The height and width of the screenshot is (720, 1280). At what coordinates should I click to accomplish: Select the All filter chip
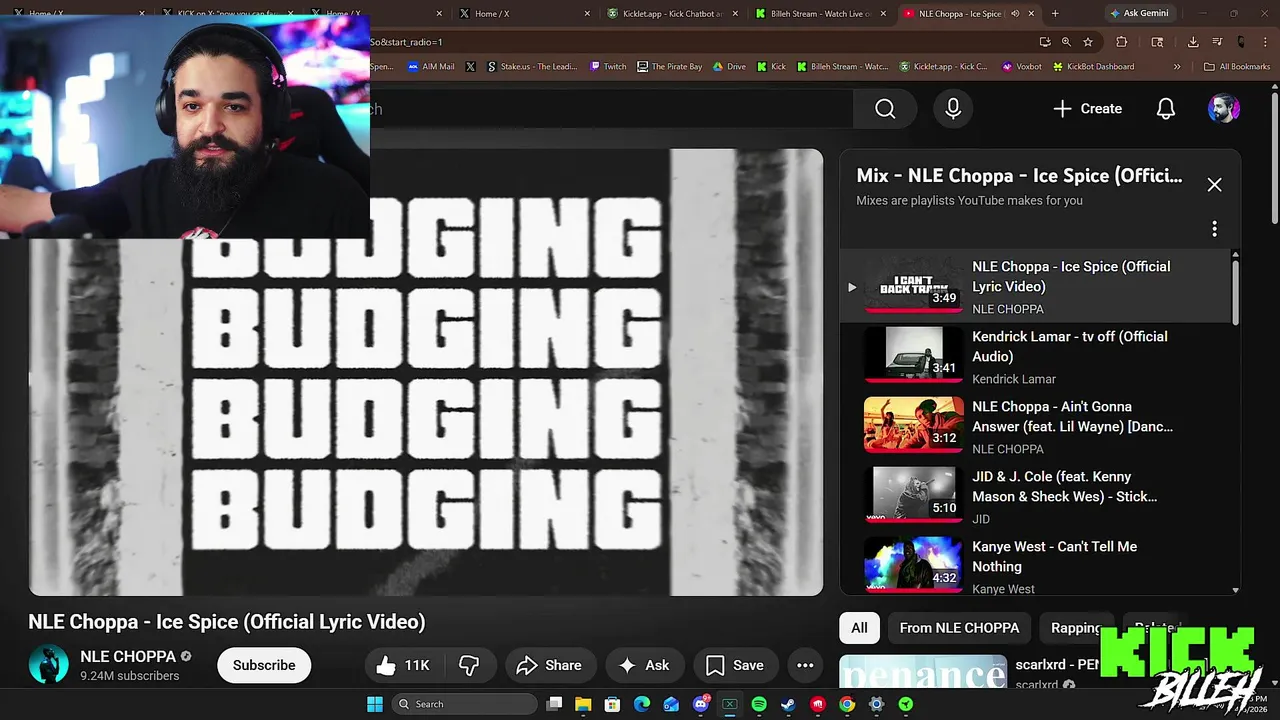(859, 628)
